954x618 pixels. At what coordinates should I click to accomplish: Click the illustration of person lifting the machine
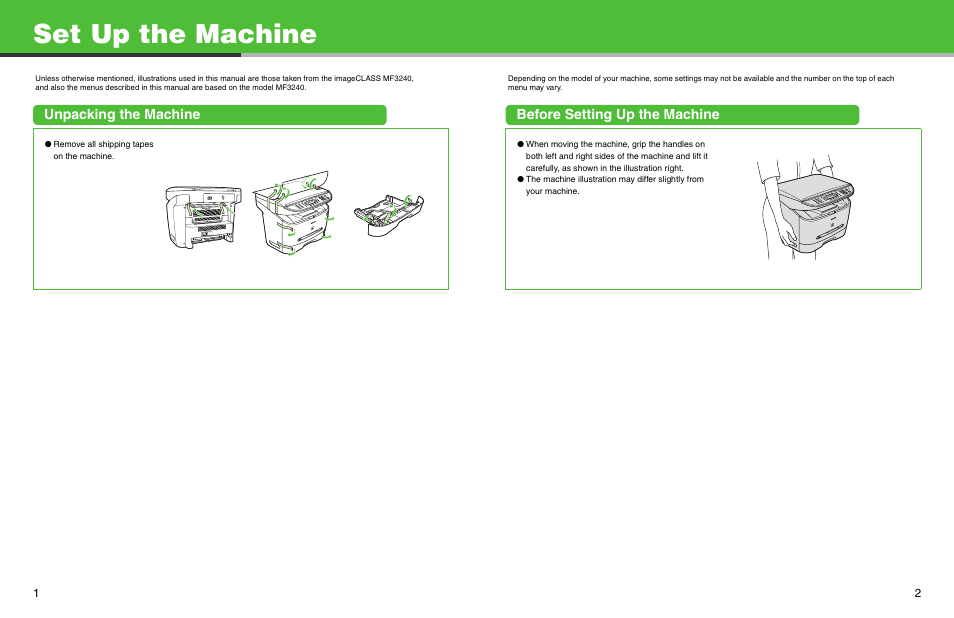click(x=806, y=208)
